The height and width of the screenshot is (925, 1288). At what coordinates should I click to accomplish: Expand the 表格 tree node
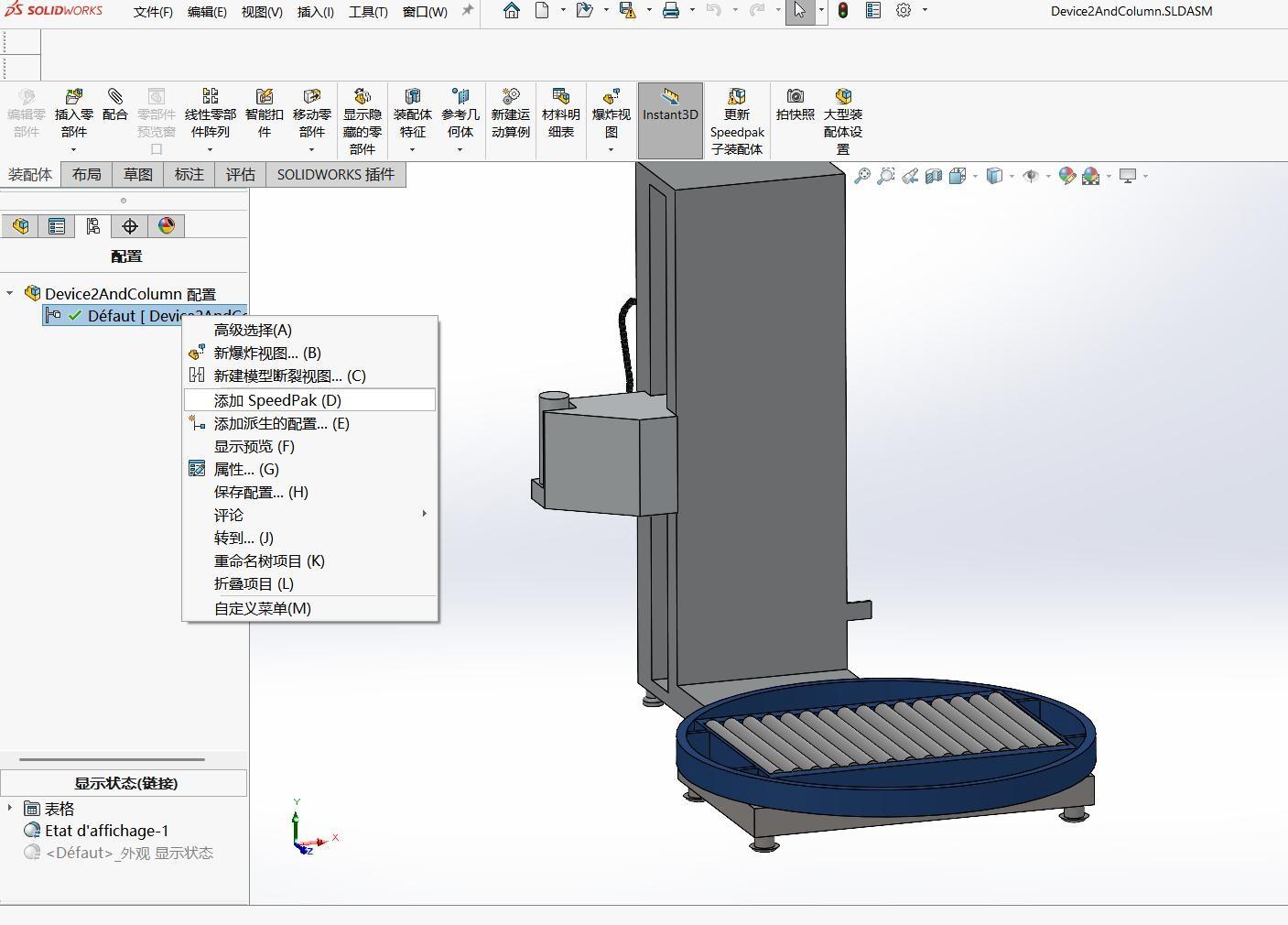tap(10, 808)
